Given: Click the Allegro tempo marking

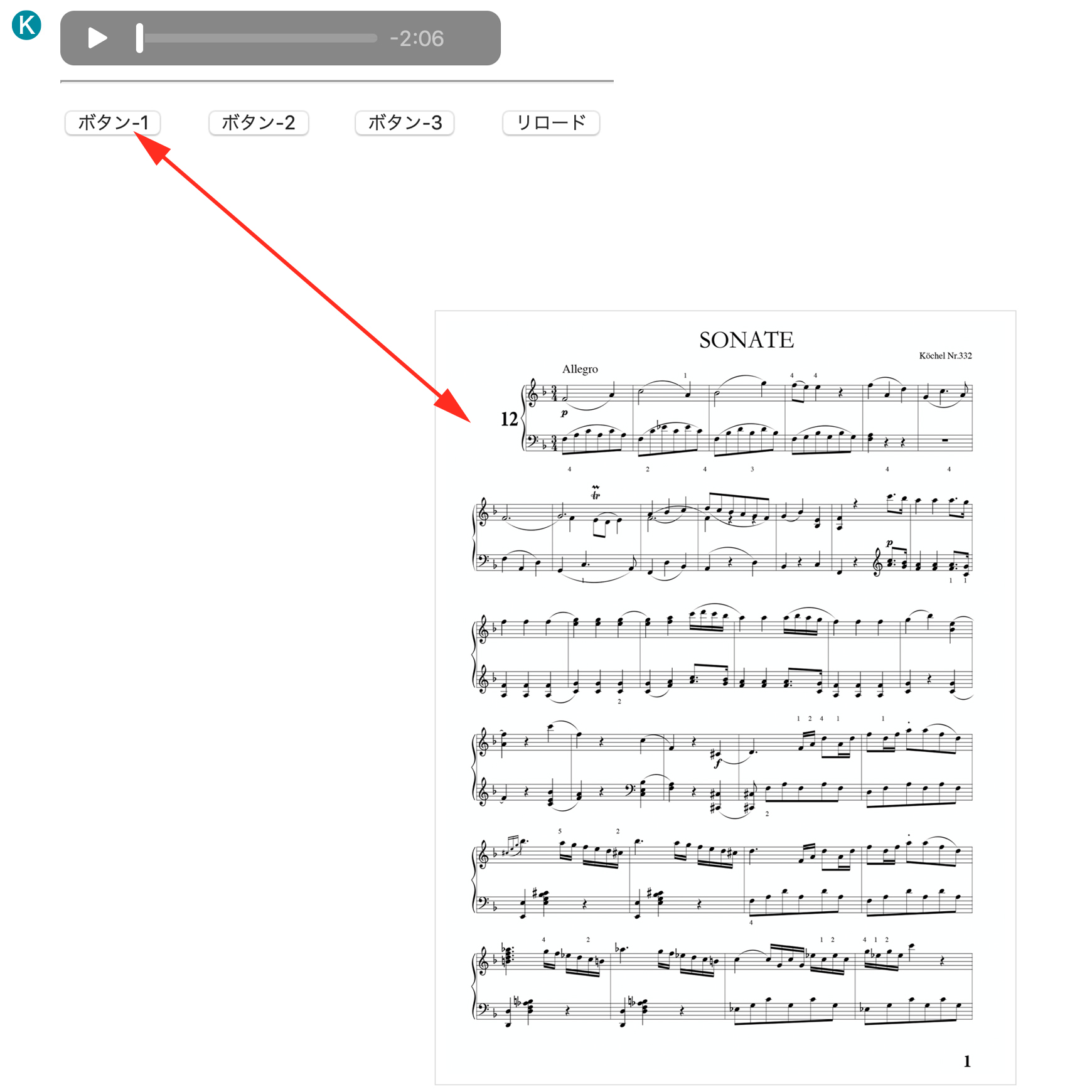Looking at the screenshot, I should (x=580, y=369).
